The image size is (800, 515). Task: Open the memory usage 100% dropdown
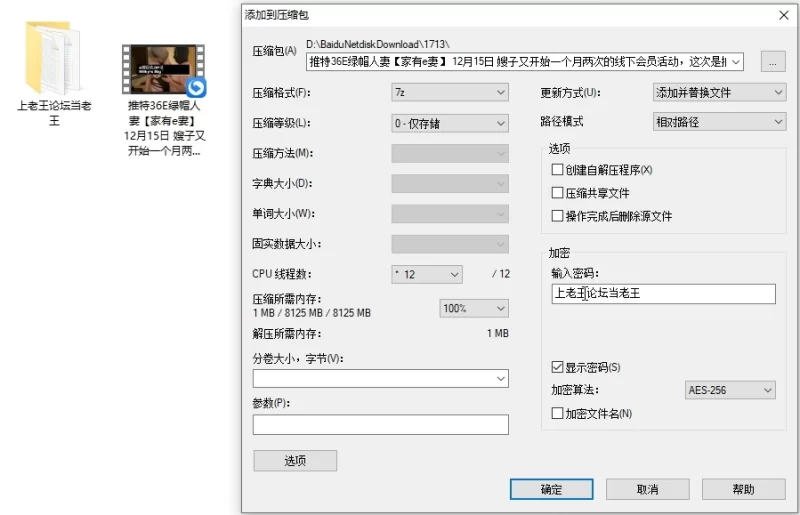(474, 308)
